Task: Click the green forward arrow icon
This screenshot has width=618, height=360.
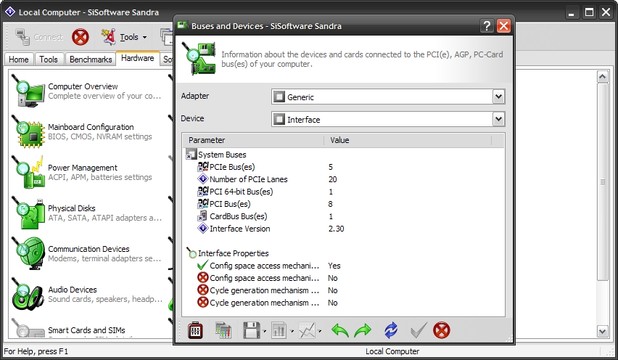Action: tap(363, 330)
